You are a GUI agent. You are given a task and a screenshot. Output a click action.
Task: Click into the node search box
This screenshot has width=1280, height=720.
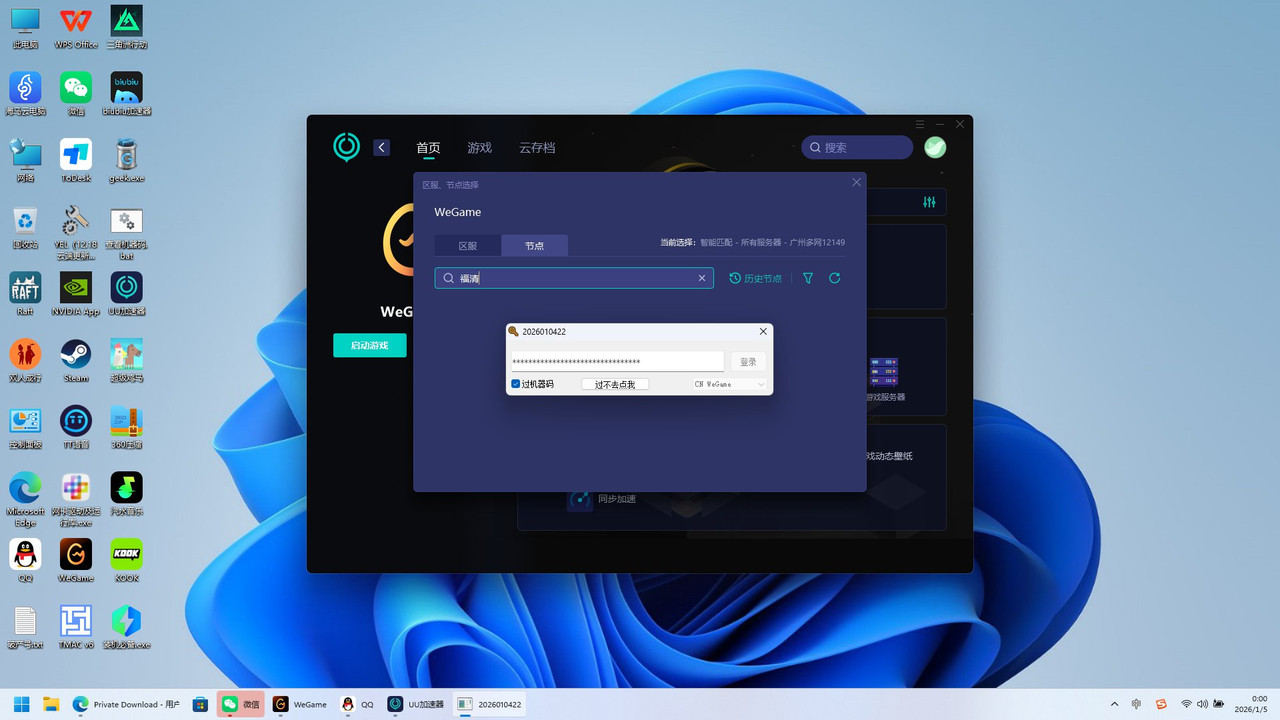click(574, 278)
